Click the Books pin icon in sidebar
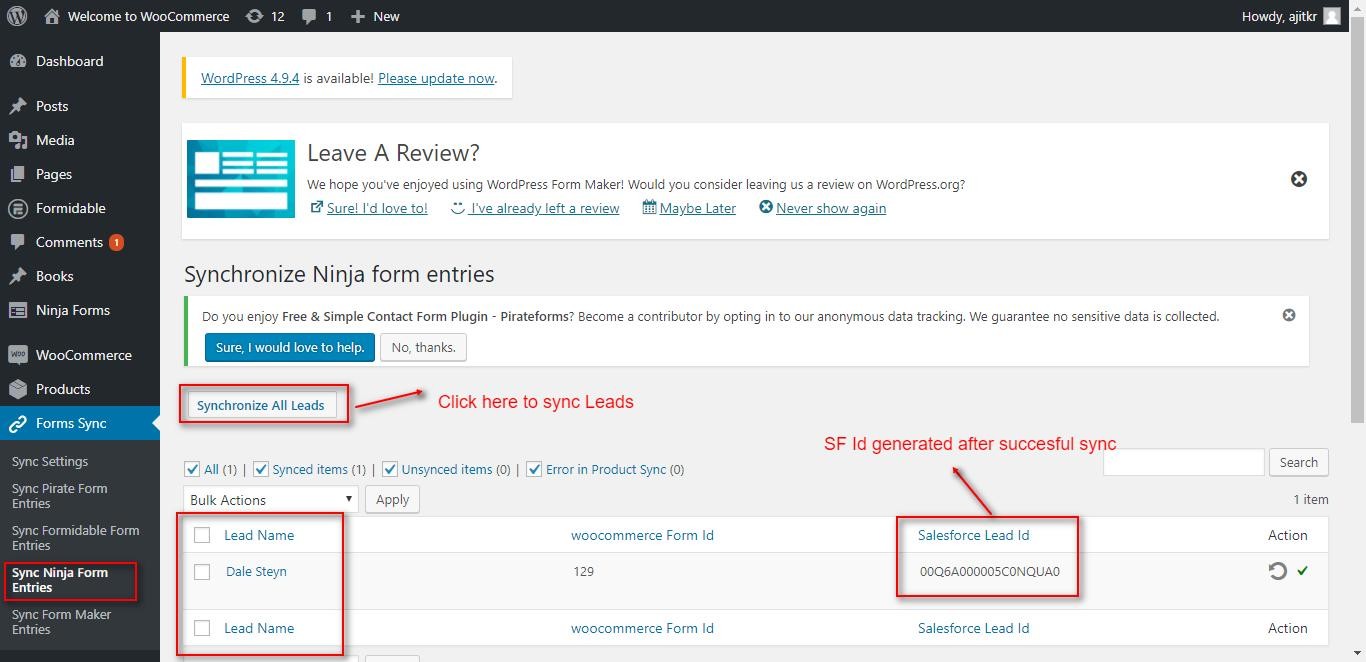Image resolution: width=1366 pixels, height=662 pixels. (x=18, y=276)
